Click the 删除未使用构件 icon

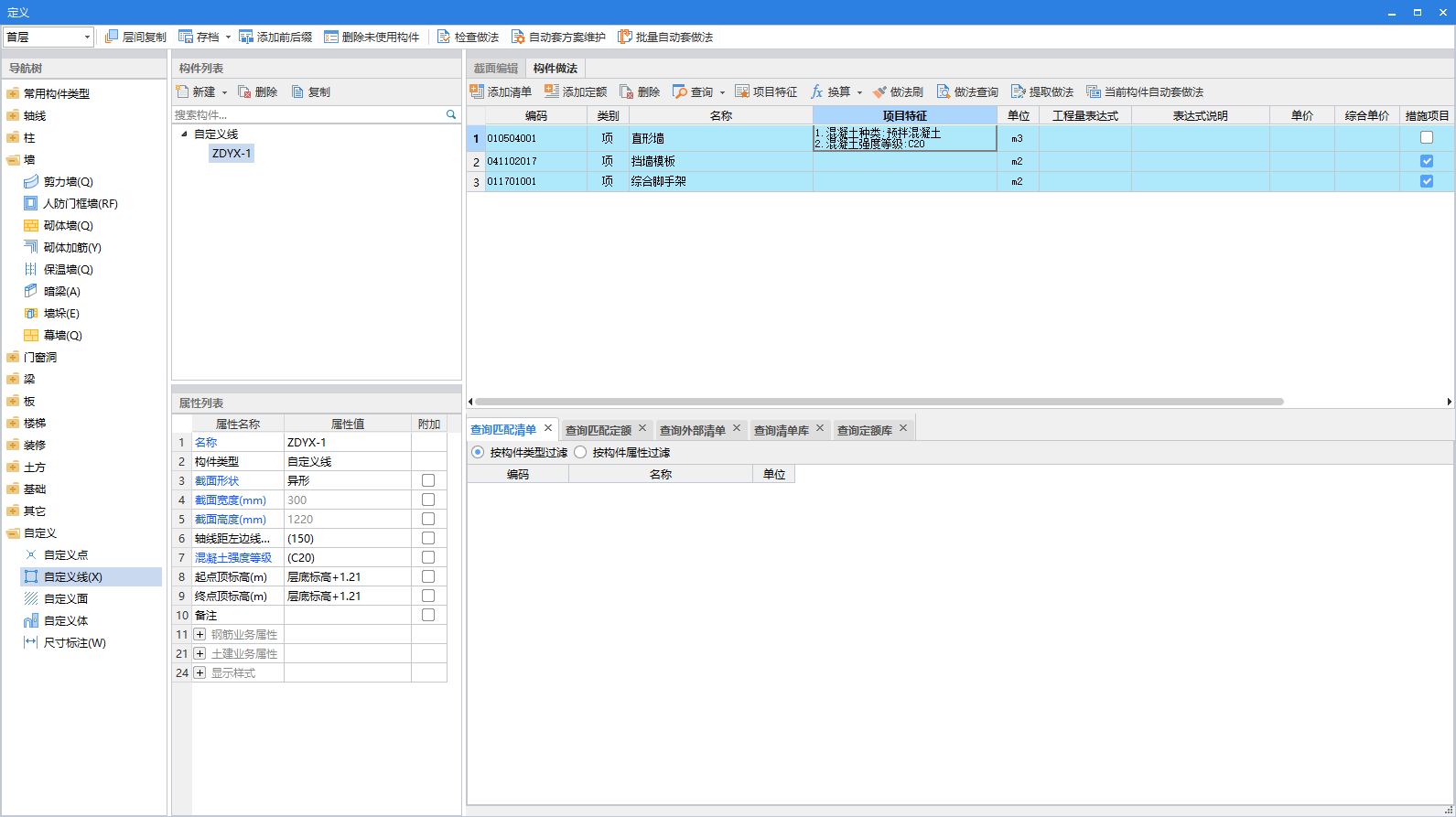331,37
